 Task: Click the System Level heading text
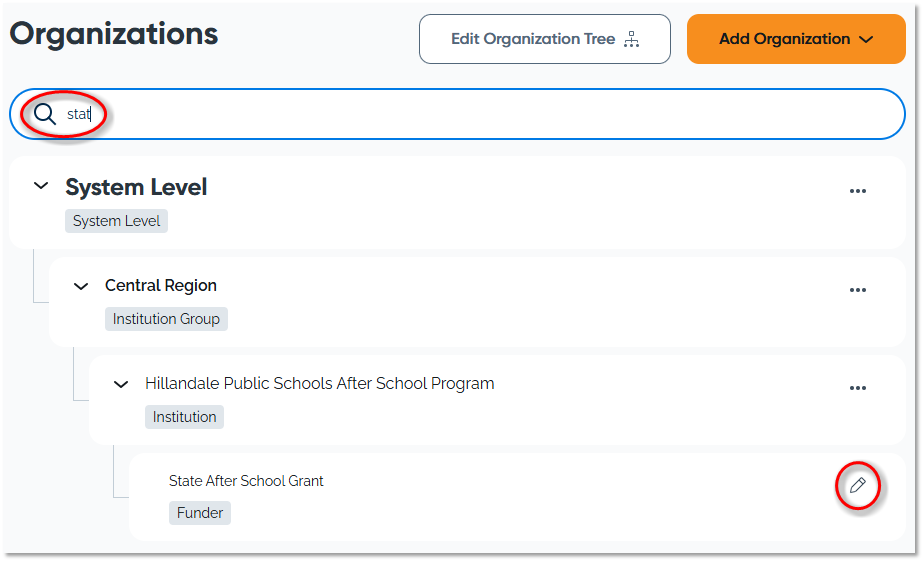(x=136, y=187)
